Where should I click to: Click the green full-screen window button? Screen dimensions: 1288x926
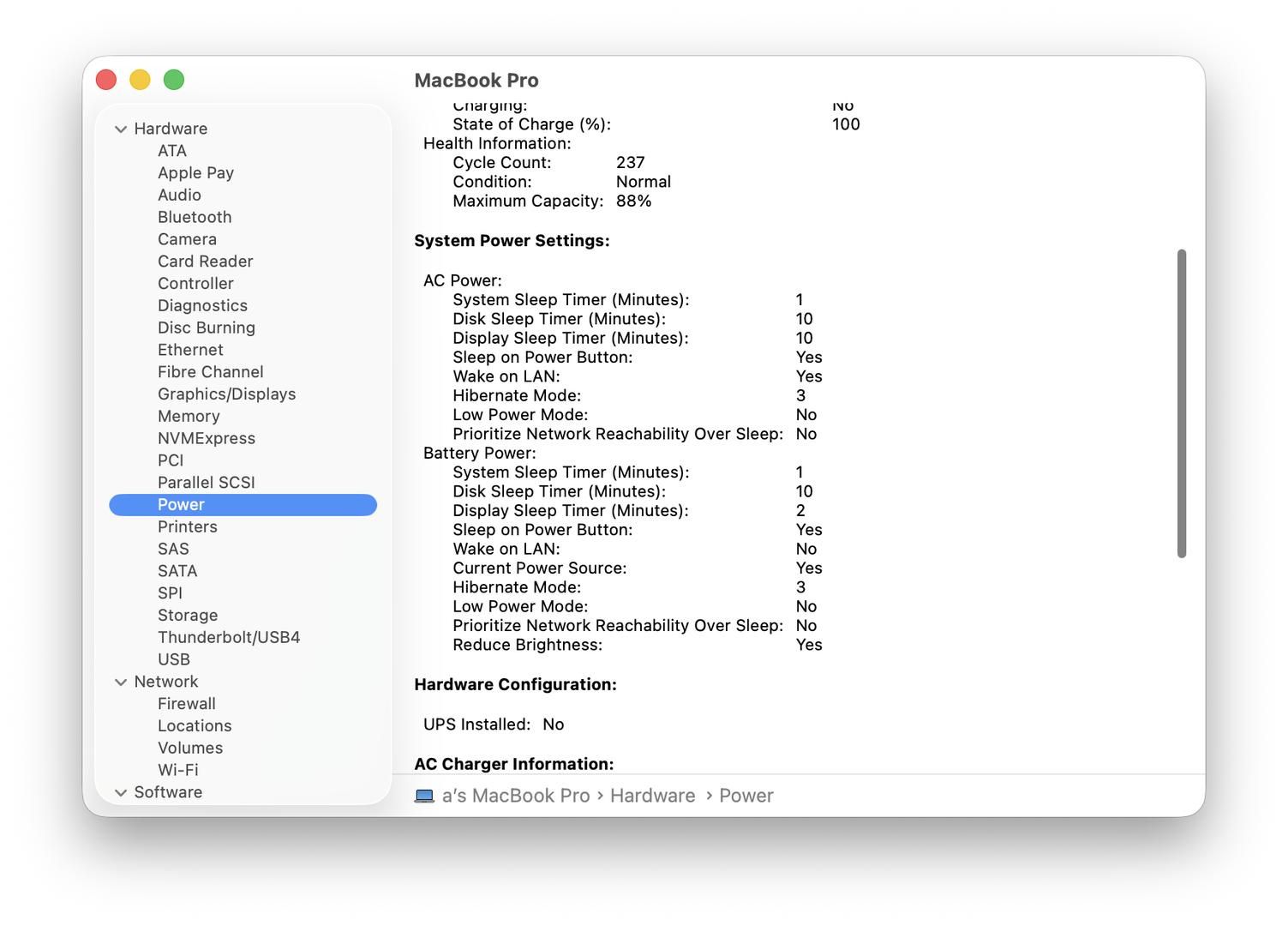click(174, 80)
